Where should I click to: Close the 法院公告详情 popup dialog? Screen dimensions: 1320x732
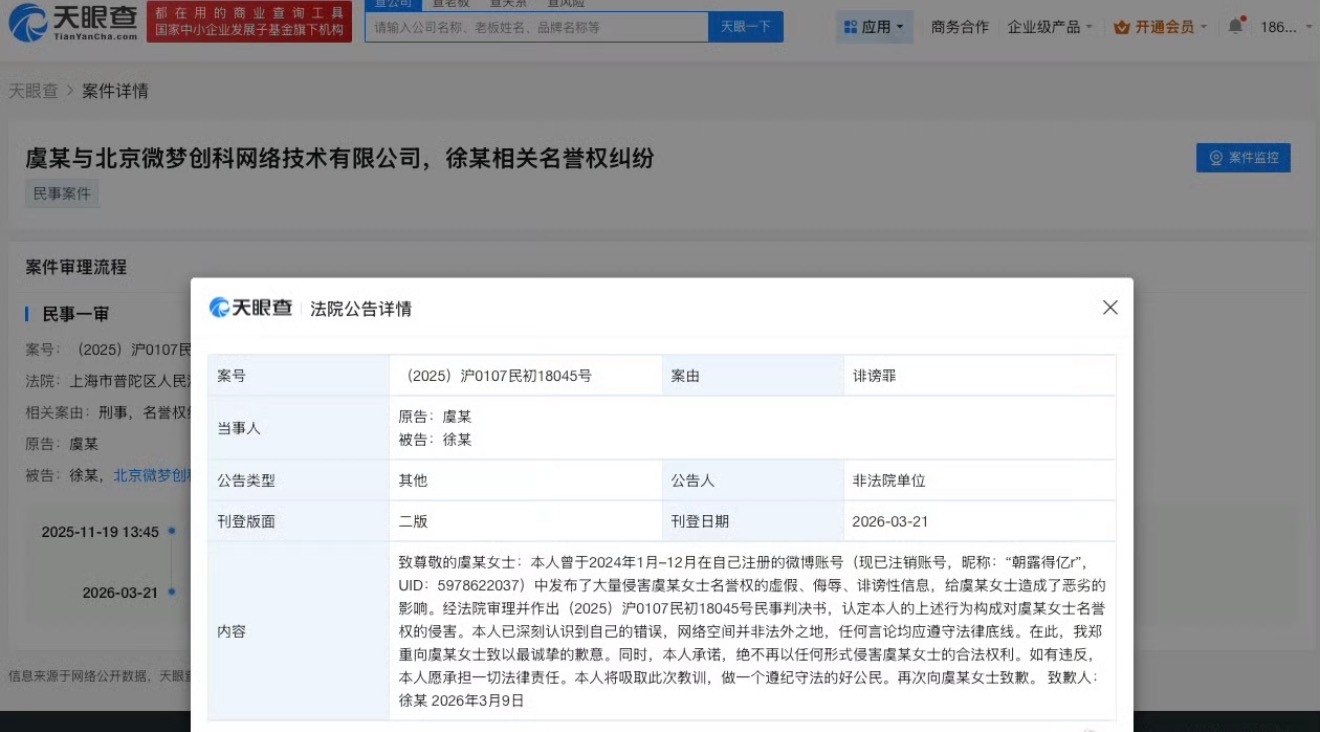[1110, 308]
